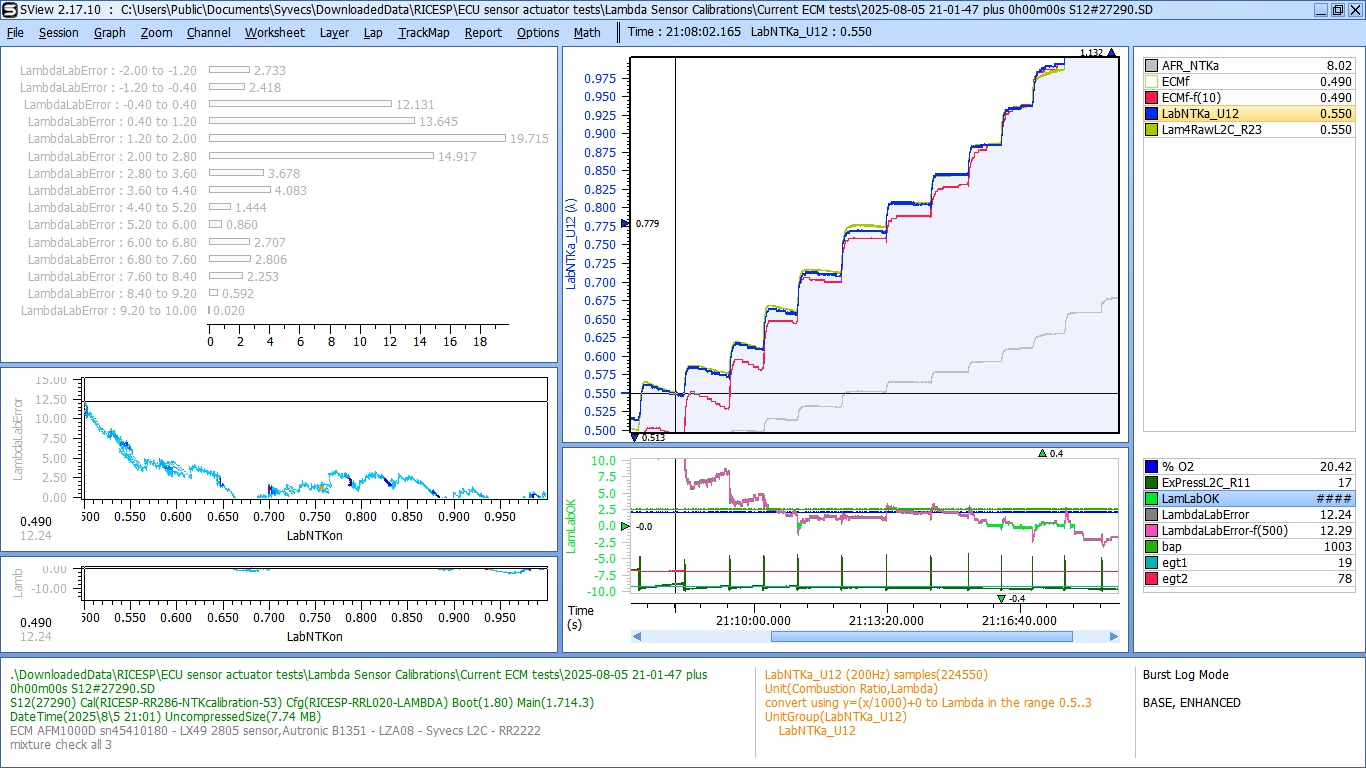Click right arrow of the time scrollbar
The width and height of the screenshot is (1366, 768).
pos(1114,636)
